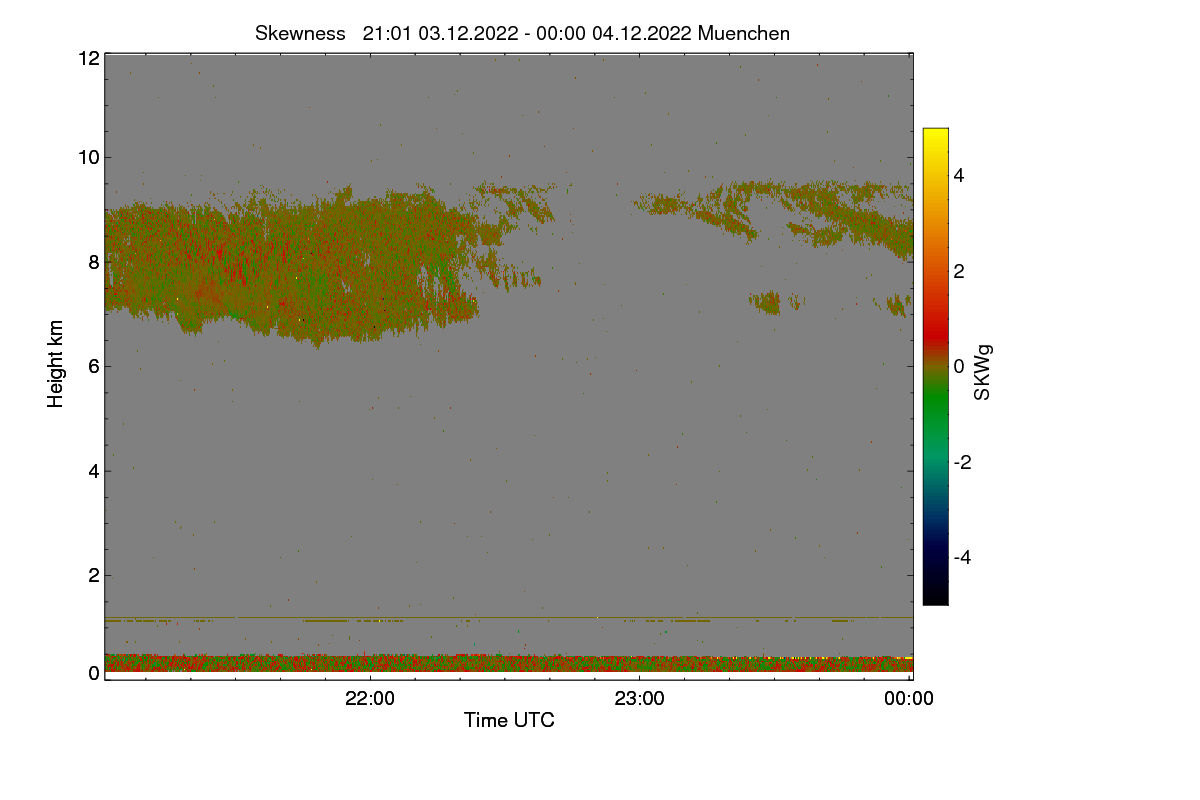Viewport: 1200px width, 800px height.
Task: Click the height axis tick label 2
Action: coord(93,575)
